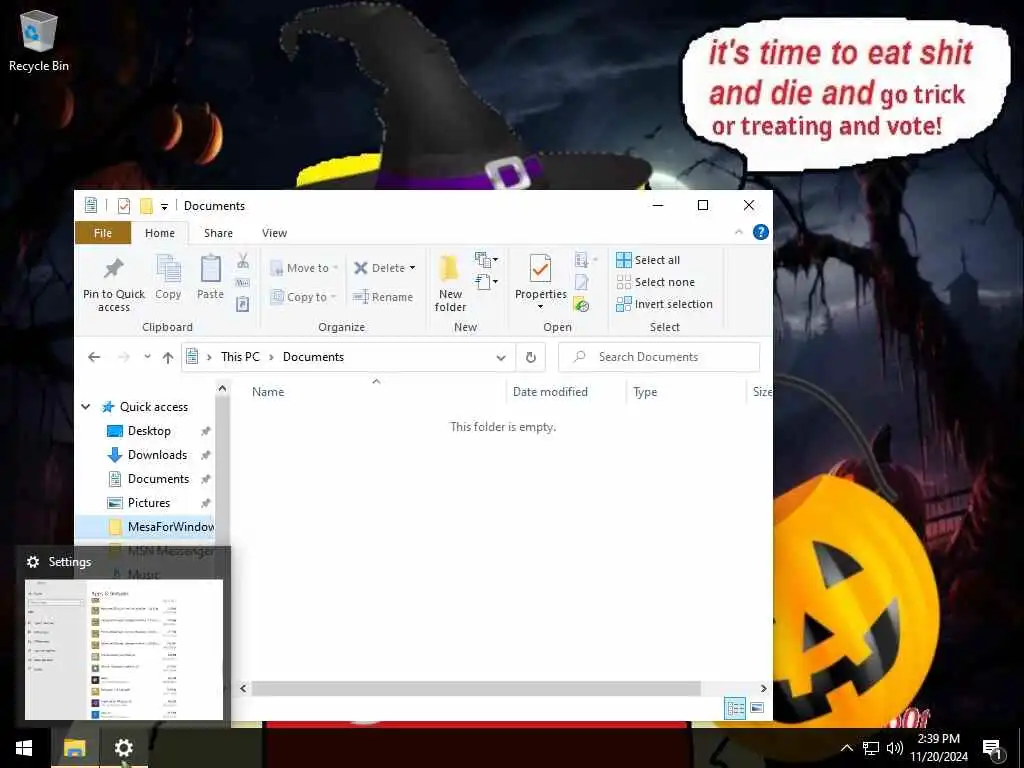Click the File Explorer taskbar icon
This screenshot has height=768, width=1024.
[74, 748]
